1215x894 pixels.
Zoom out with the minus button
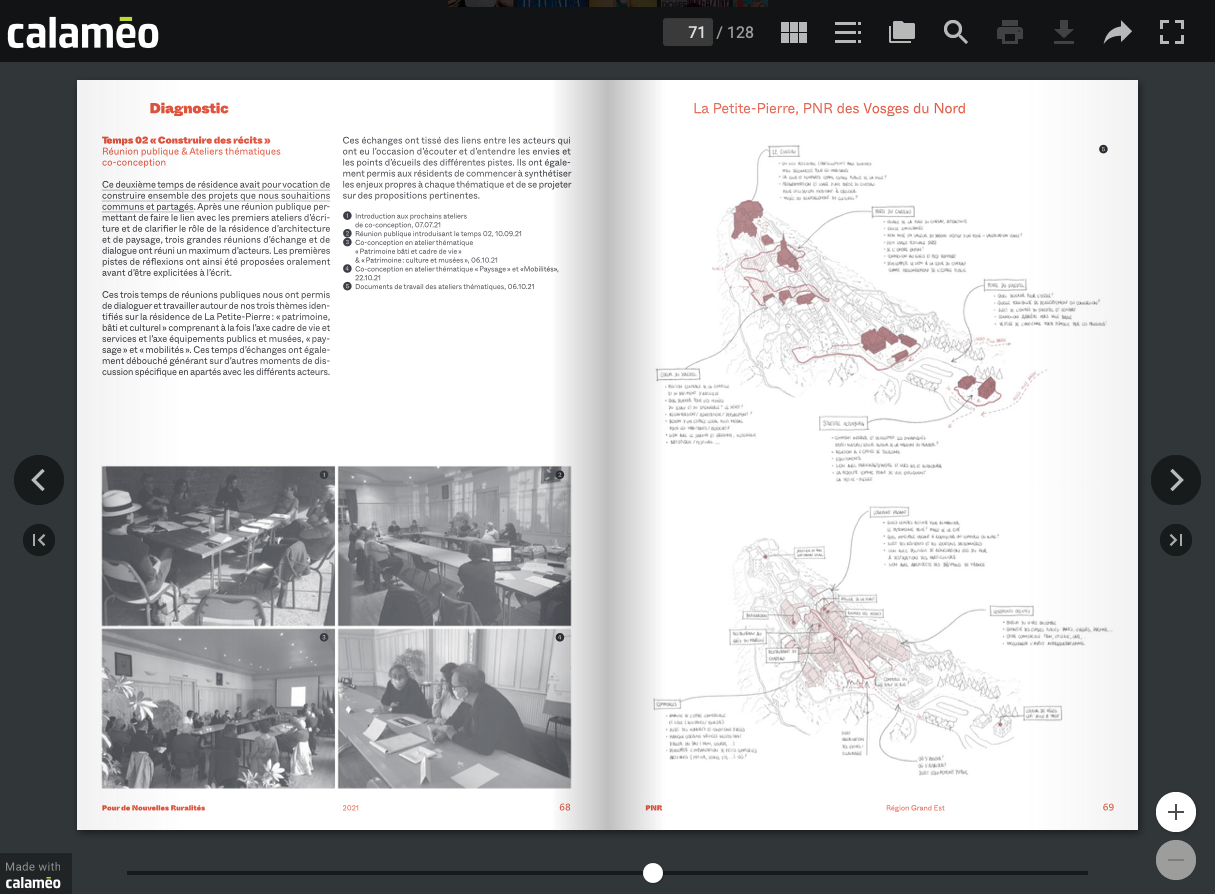(x=1176, y=860)
